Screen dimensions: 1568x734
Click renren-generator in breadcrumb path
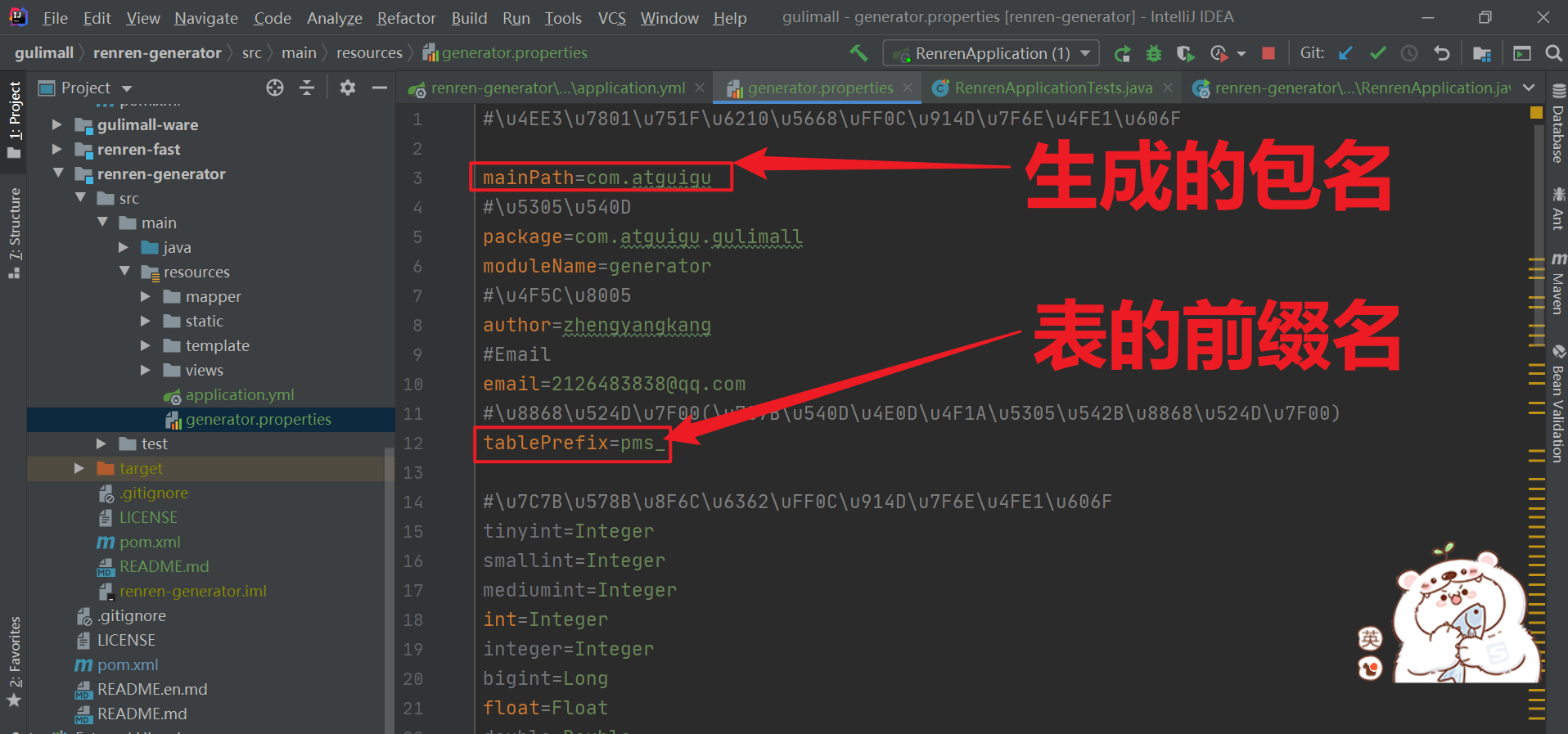coord(157,53)
